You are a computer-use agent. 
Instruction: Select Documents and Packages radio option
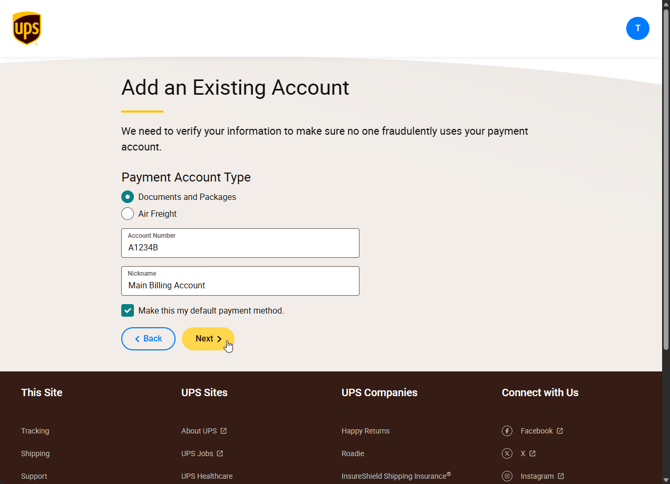(x=127, y=197)
